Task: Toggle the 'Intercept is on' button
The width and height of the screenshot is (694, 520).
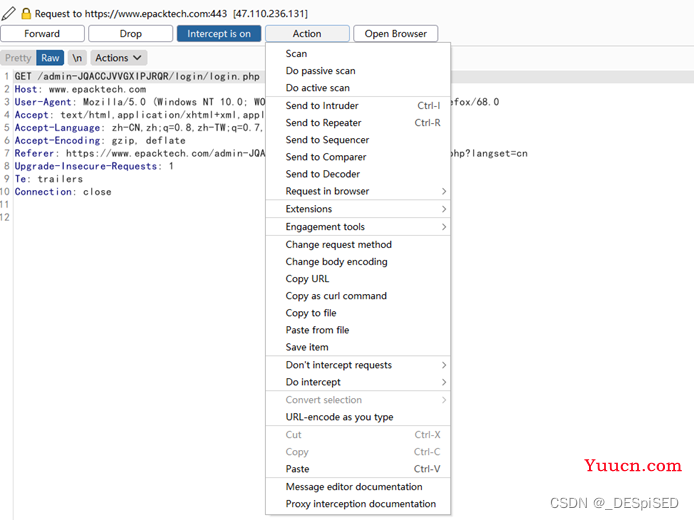Action: tap(219, 34)
